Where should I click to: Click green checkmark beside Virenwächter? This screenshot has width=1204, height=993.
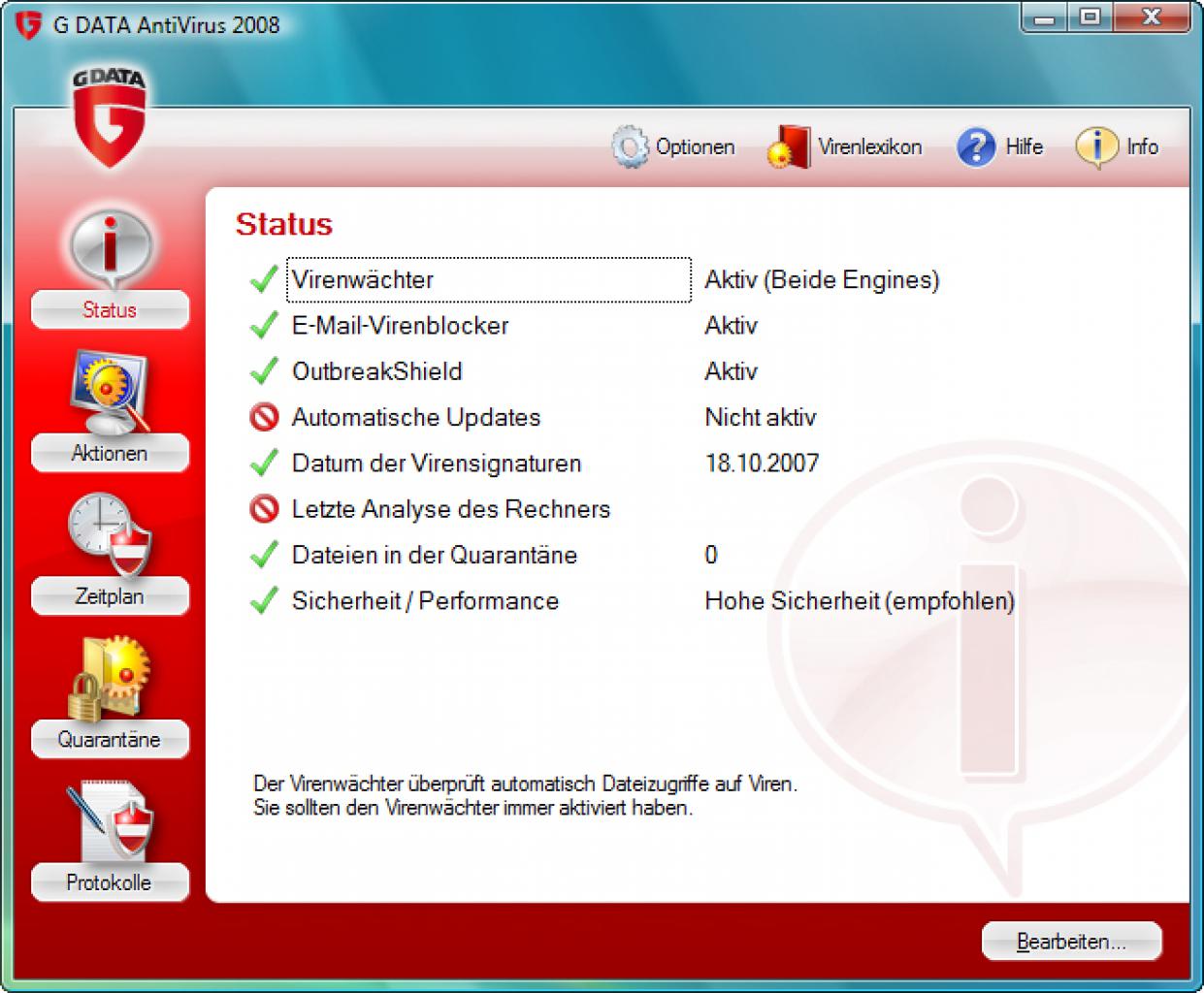click(264, 279)
